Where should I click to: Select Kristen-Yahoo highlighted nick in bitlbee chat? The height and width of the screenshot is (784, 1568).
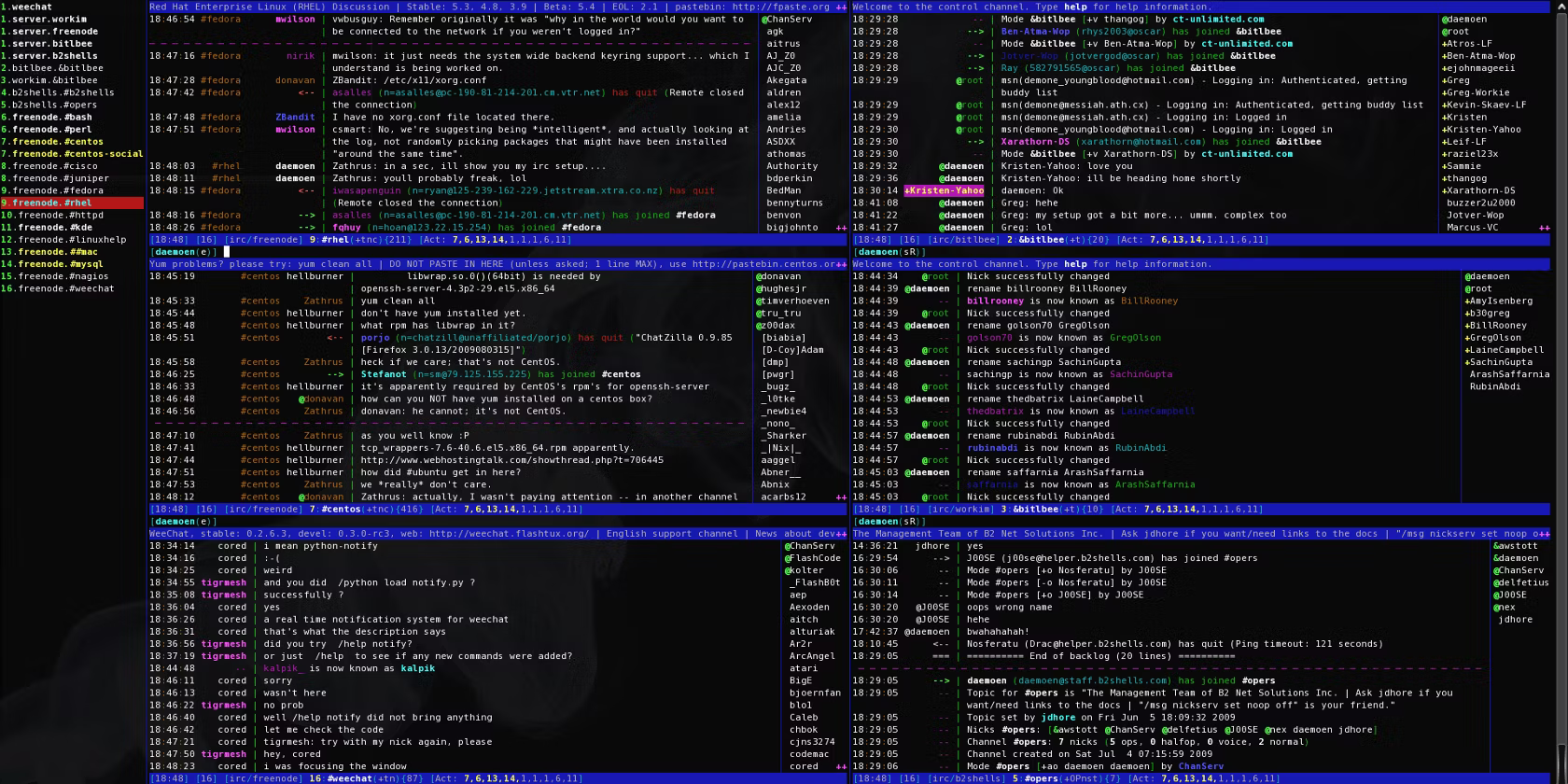[x=944, y=190]
